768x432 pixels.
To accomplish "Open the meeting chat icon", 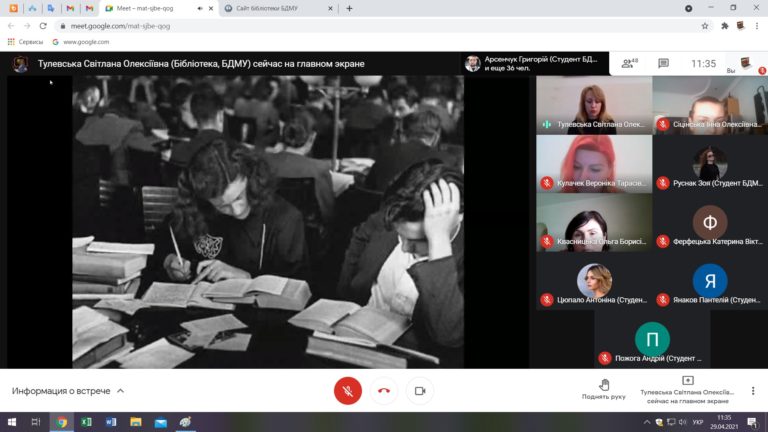I will [663, 63].
